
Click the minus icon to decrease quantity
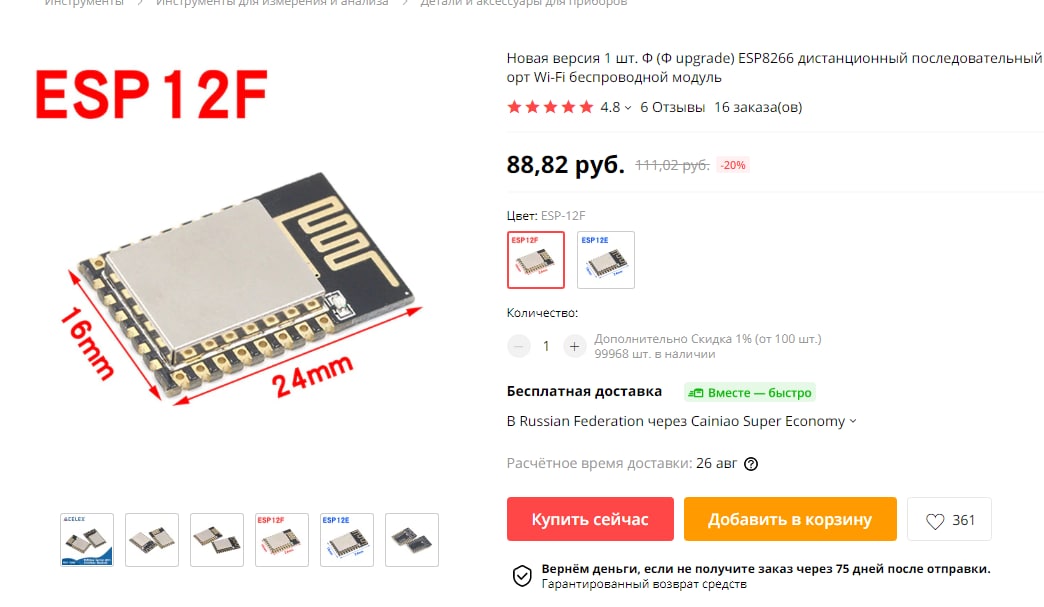[518, 346]
